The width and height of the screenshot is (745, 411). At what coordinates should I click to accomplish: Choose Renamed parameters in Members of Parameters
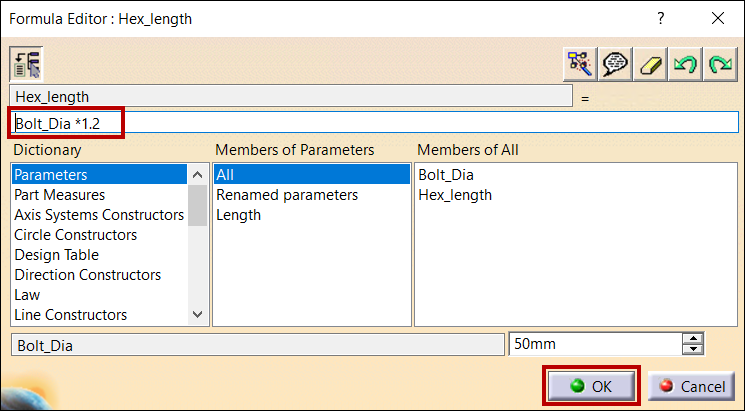287,195
